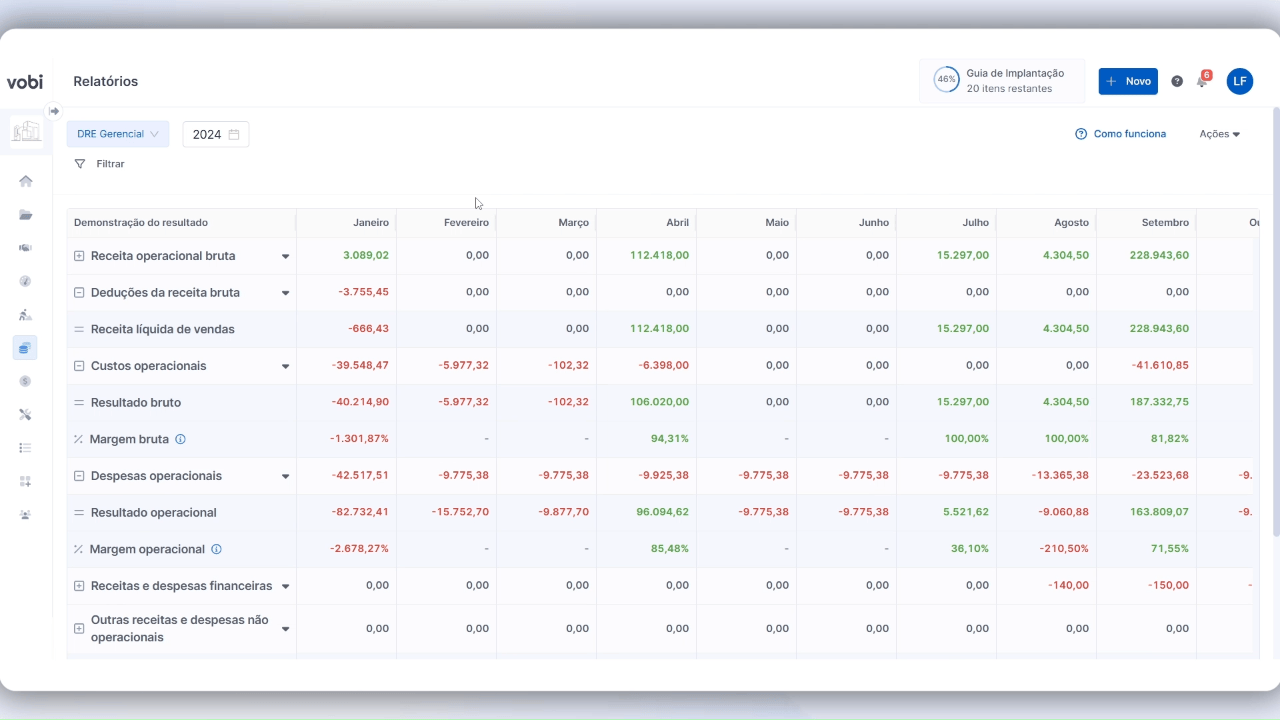Open the crossed tools icon in the sidebar
The image size is (1280, 720).
[x=26, y=414]
